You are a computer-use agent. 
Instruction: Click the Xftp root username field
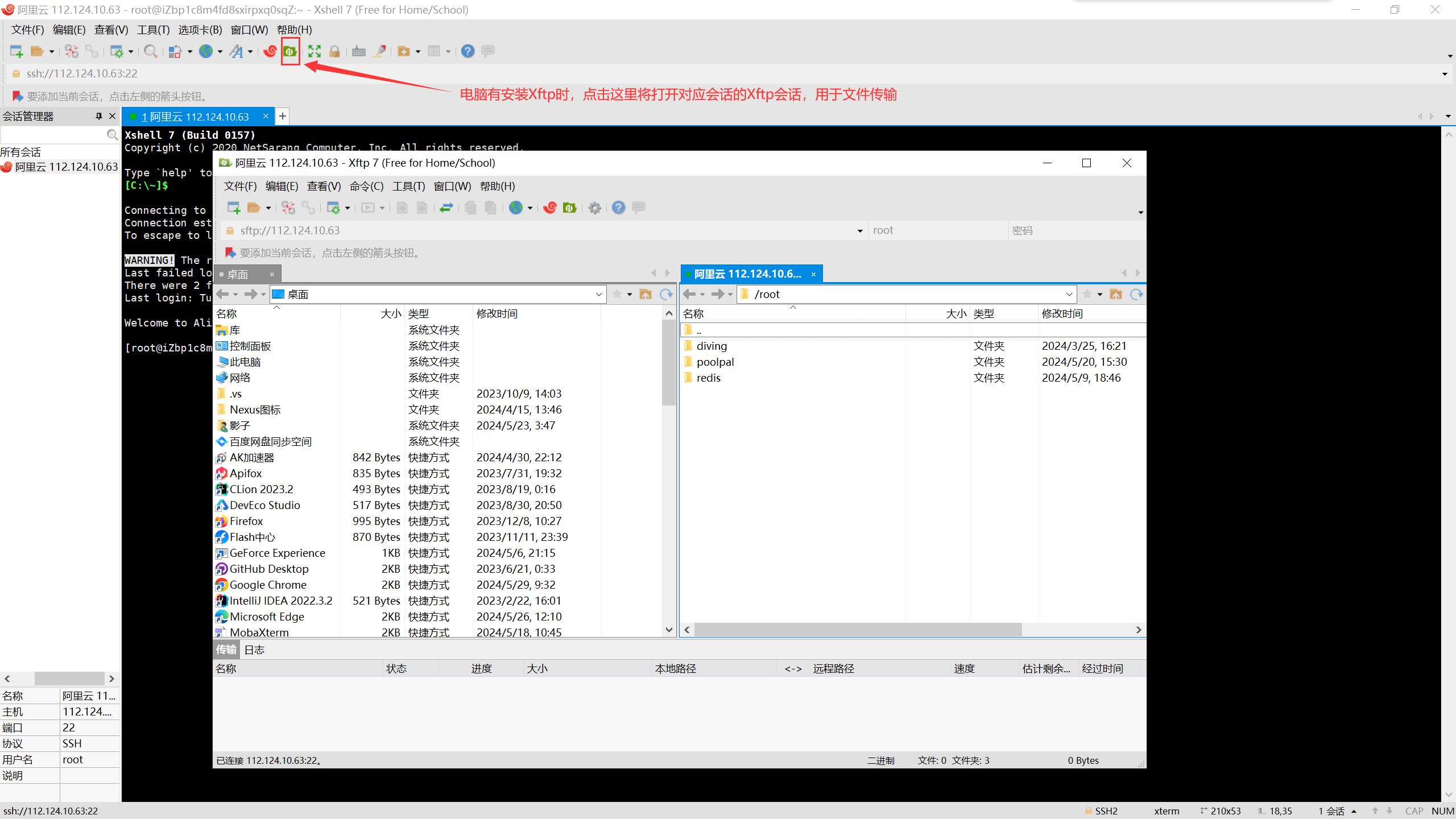coord(937,231)
